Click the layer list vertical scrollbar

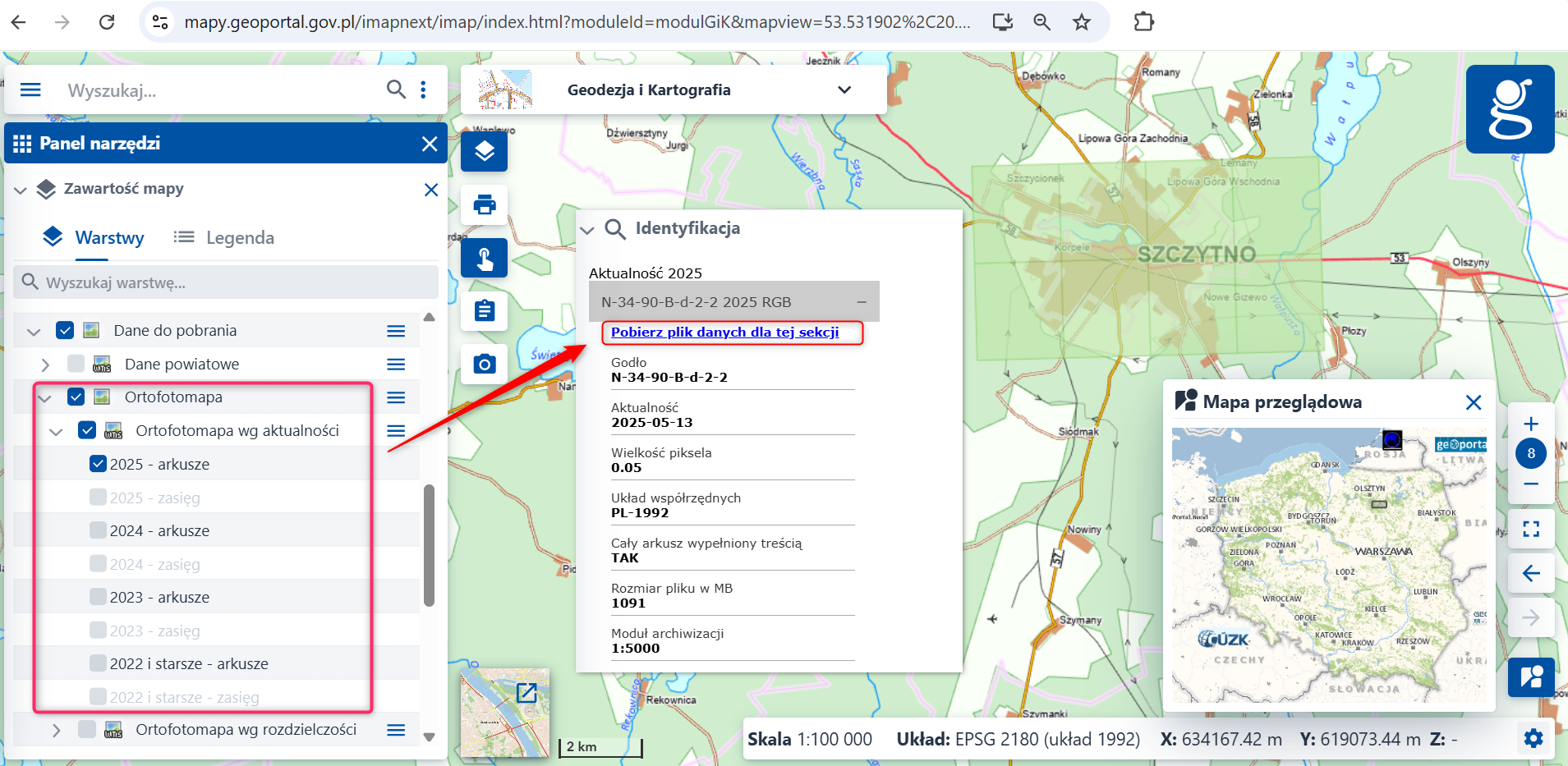click(429, 545)
